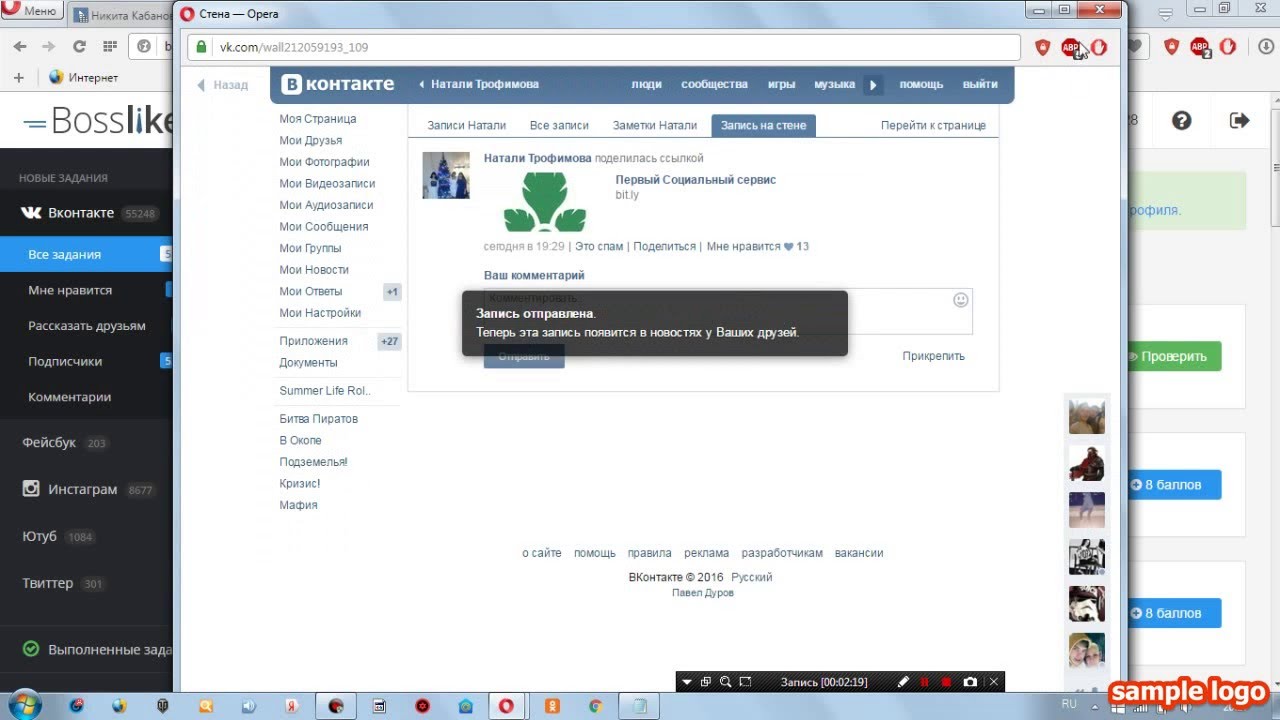This screenshot has height=720, width=1280.
Task: Open Мои Сообщения in left menu
Action: click(323, 227)
